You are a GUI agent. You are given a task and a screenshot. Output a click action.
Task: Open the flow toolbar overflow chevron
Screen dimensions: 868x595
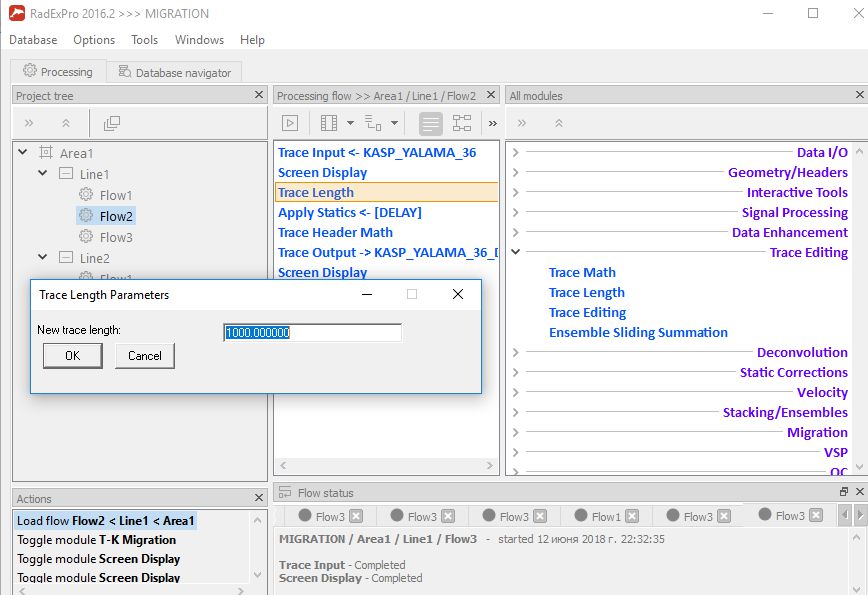click(x=493, y=123)
